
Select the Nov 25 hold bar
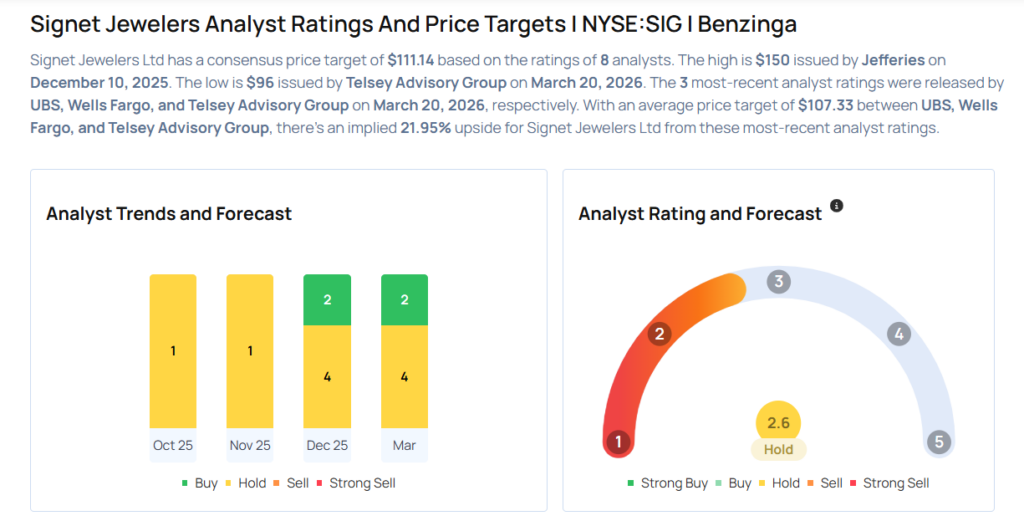click(x=250, y=351)
